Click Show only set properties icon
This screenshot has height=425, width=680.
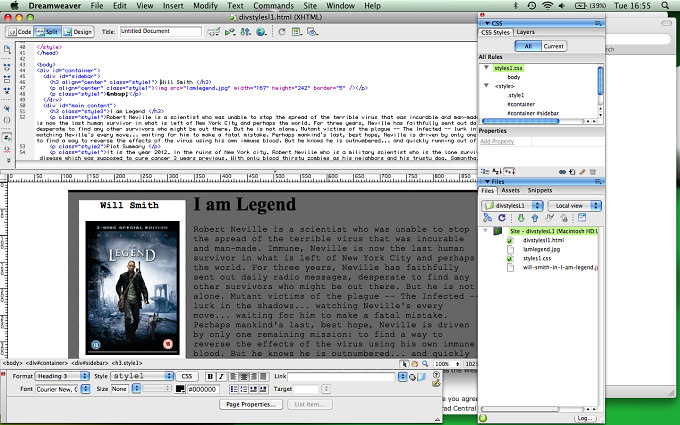coord(510,172)
